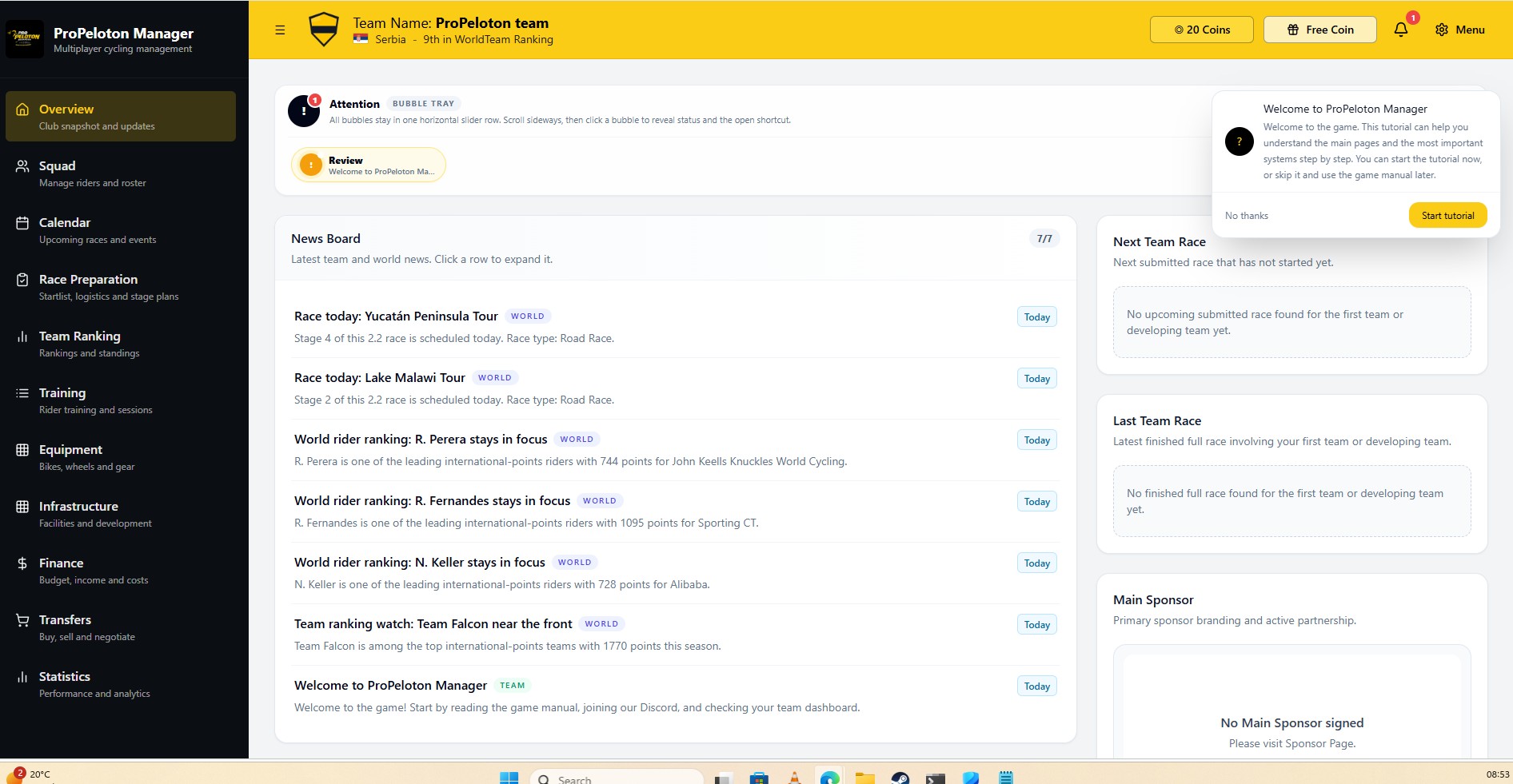
Task: Open the Equipment page
Action: coord(121,457)
